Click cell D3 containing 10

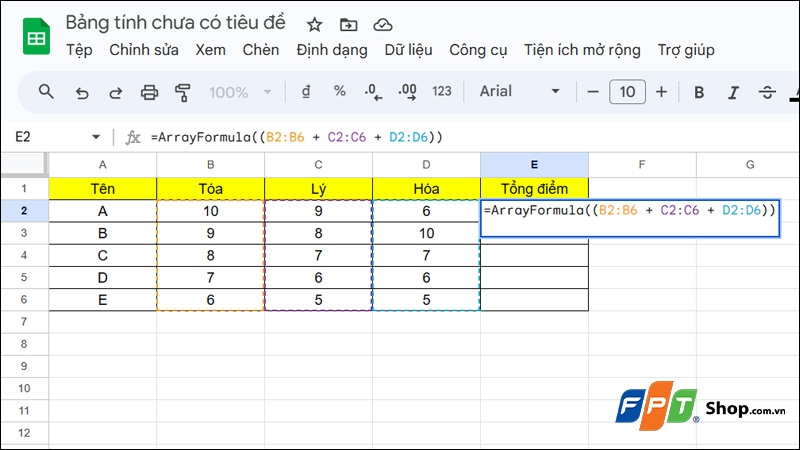click(x=427, y=233)
